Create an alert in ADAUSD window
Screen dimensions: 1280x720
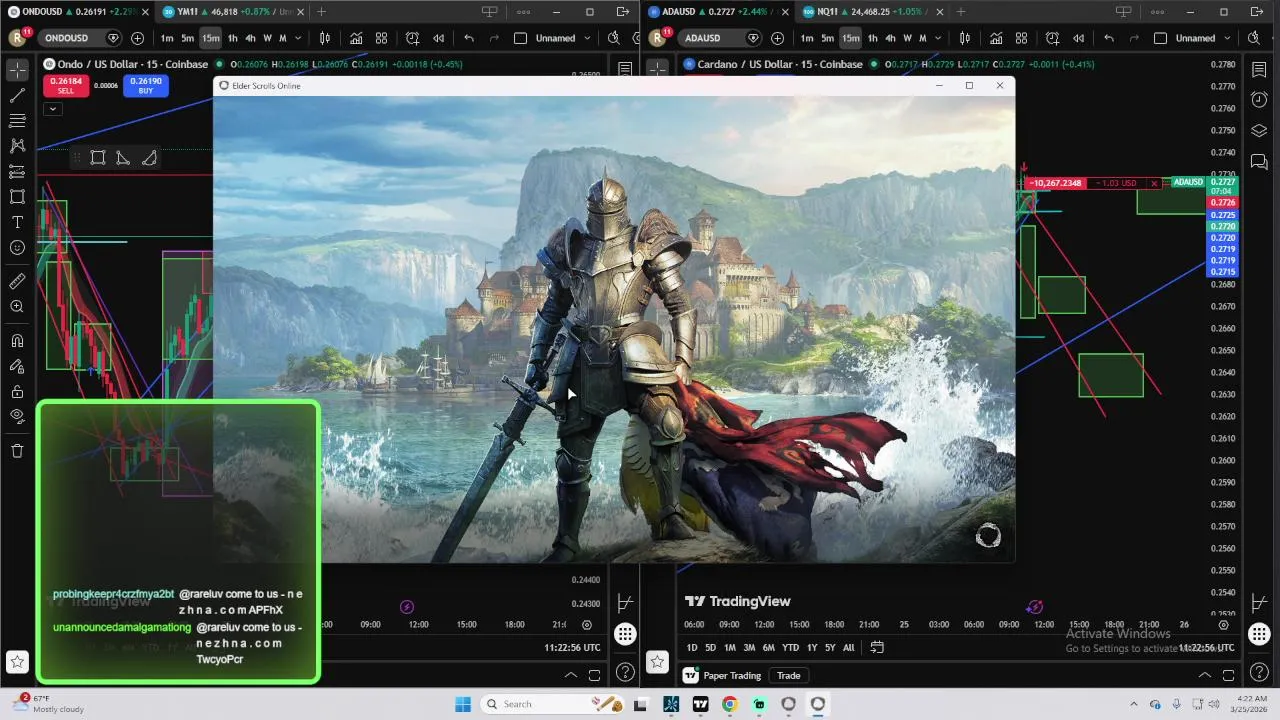(x=1052, y=38)
